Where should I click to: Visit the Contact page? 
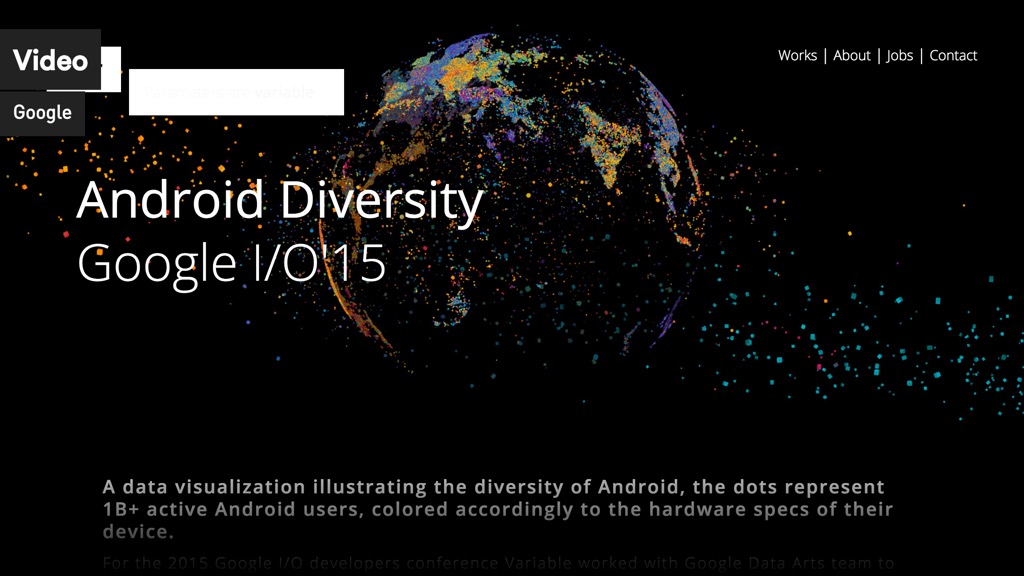coord(953,56)
